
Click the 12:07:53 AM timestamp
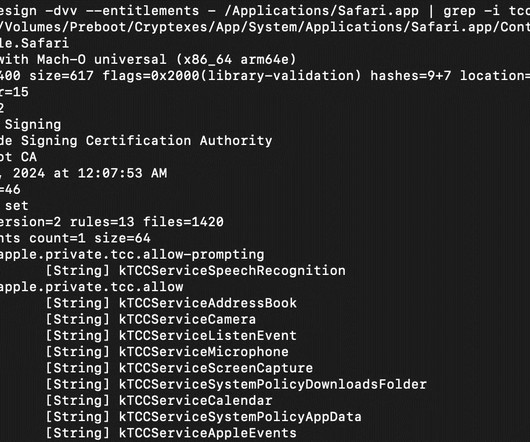click(122, 173)
